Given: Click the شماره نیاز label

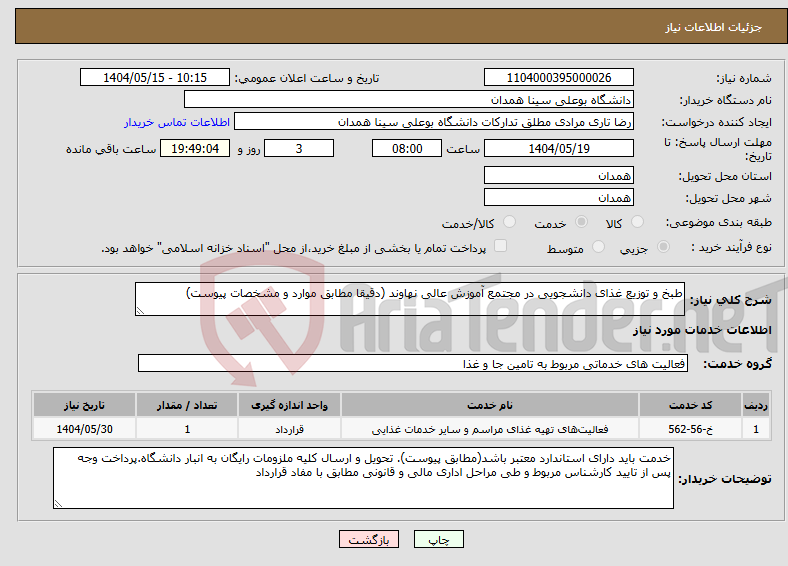Looking at the screenshot, I should (744, 78).
